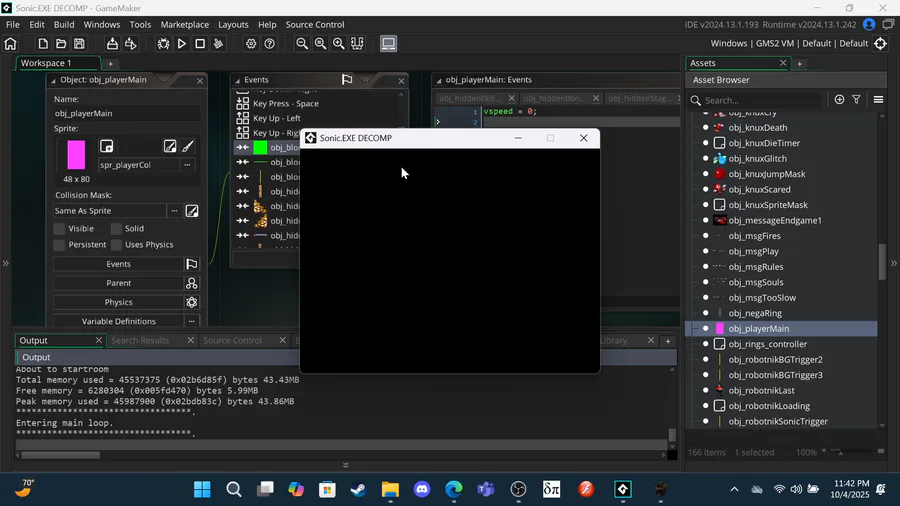The height and width of the screenshot is (506, 900).
Task: Open a project folder icon
Action: coord(61,44)
